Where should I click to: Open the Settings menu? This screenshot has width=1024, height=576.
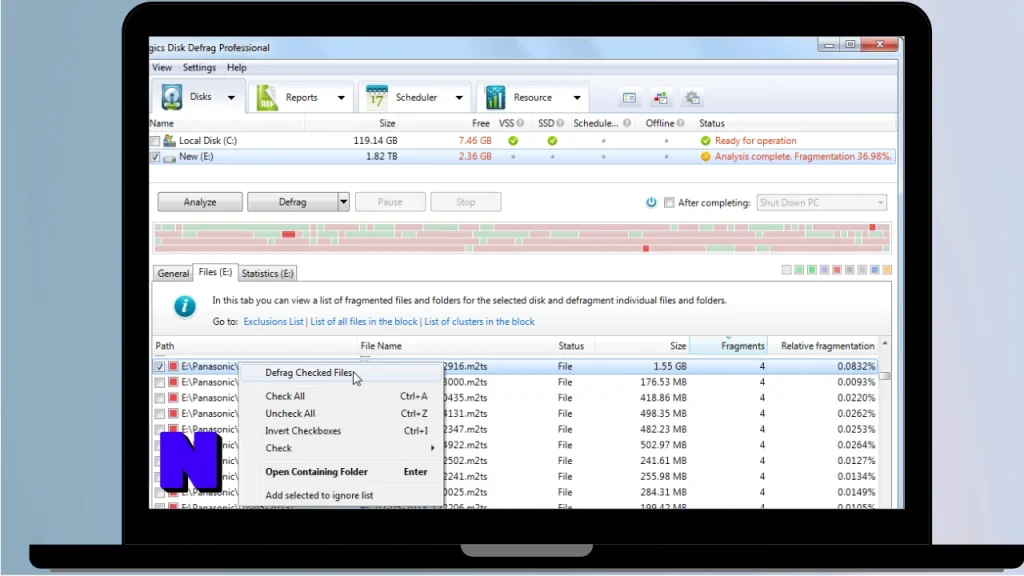pyautogui.click(x=199, y=67)
